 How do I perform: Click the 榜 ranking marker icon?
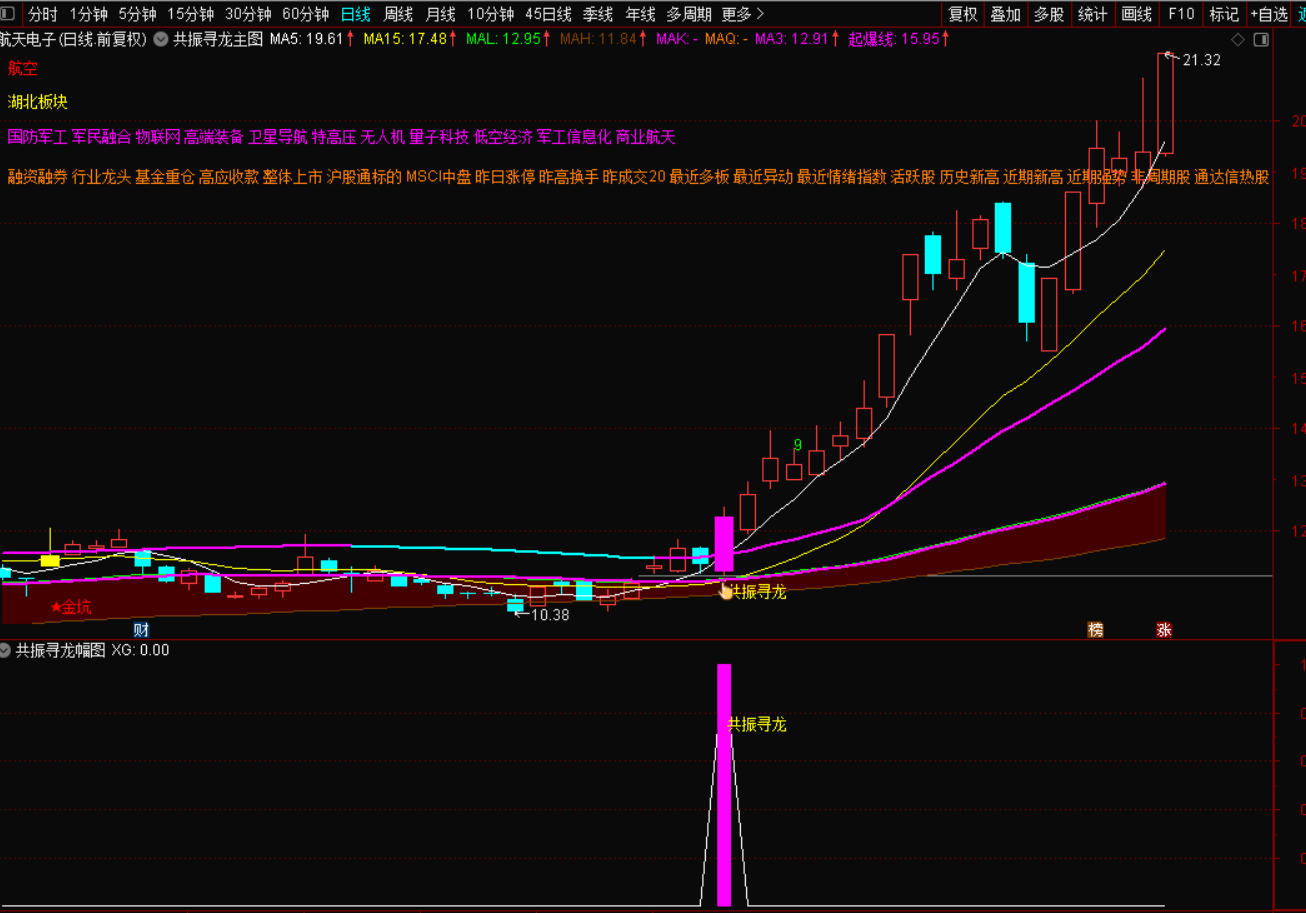point(1096,629)
